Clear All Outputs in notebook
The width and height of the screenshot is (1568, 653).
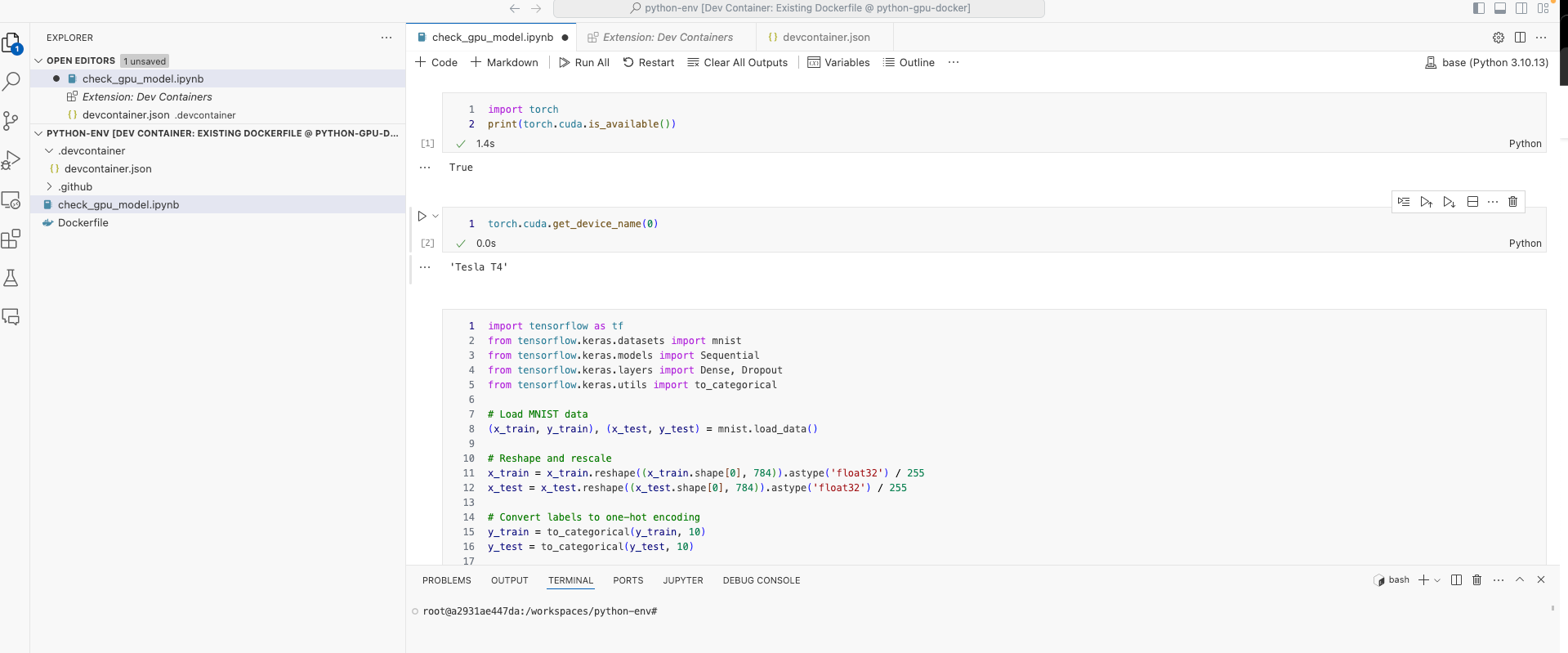tap(738, 62)
